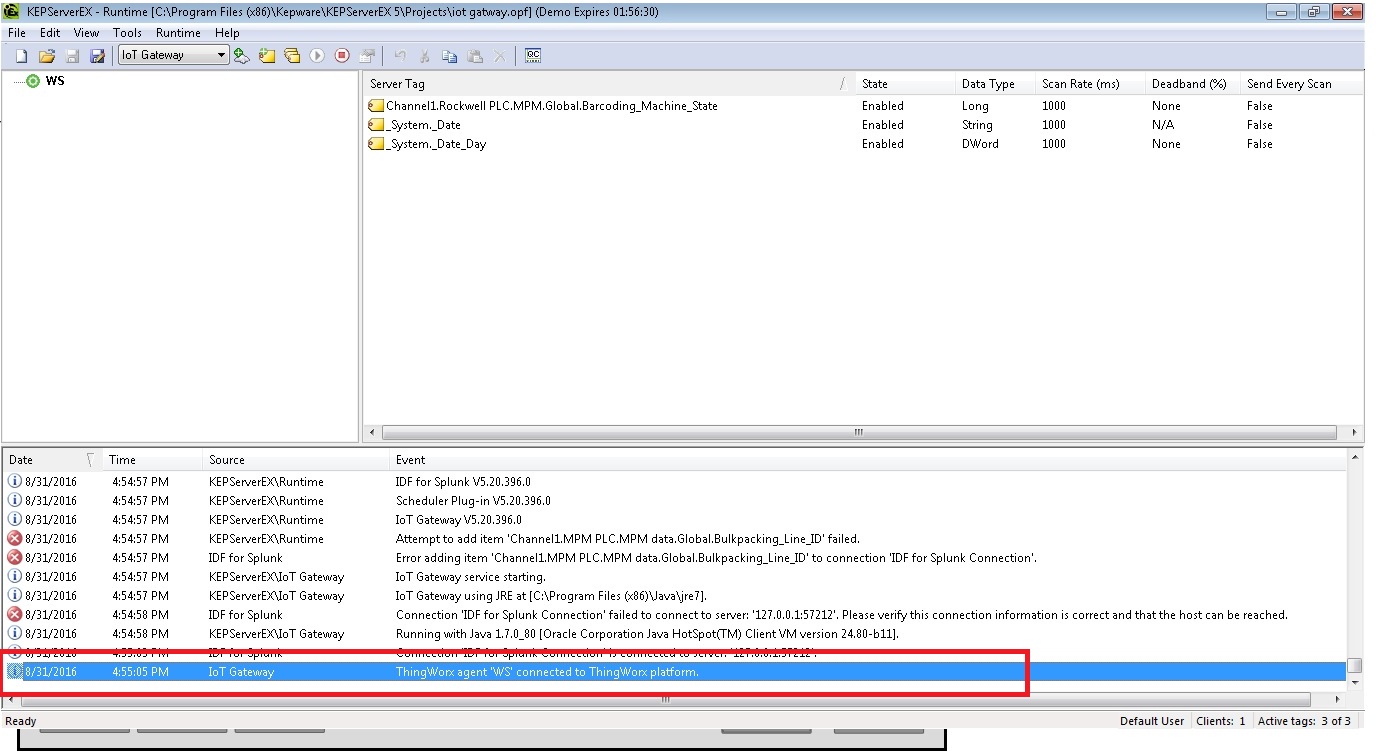The image size is (1376, 755).
Task: Click the Add Agent toolbar icon
Action: pos(241,55)
